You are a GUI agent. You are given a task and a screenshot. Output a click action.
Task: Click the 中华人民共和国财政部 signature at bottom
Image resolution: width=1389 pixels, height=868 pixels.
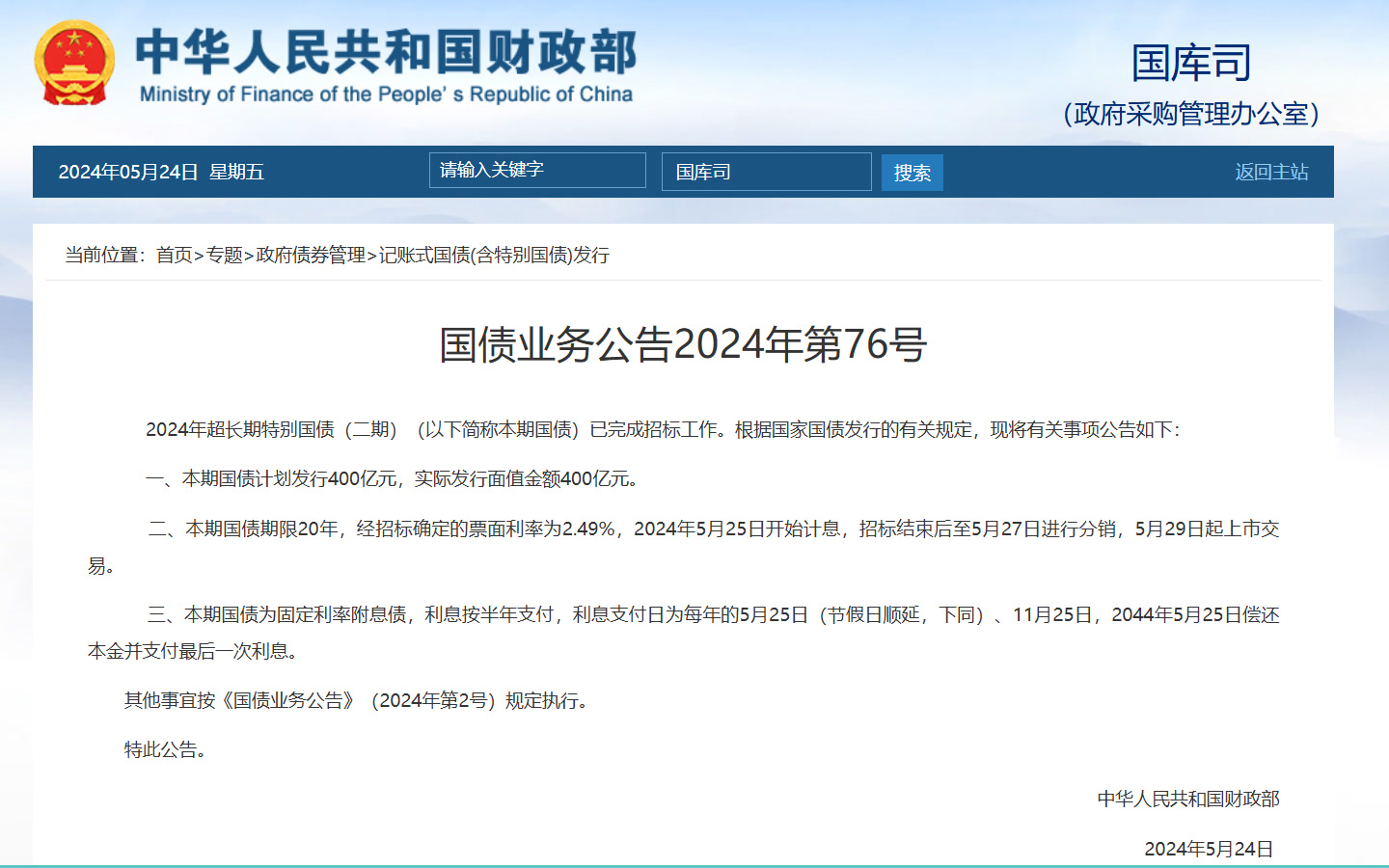point(1187,799)
